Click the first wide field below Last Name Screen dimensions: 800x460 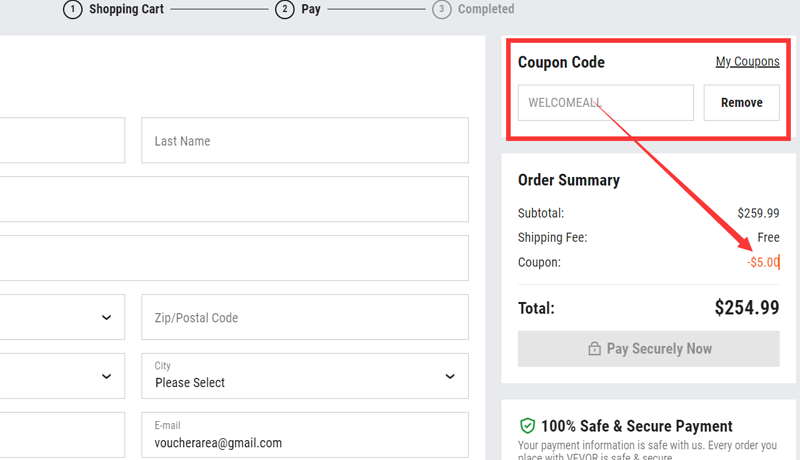tap(234, 200)
